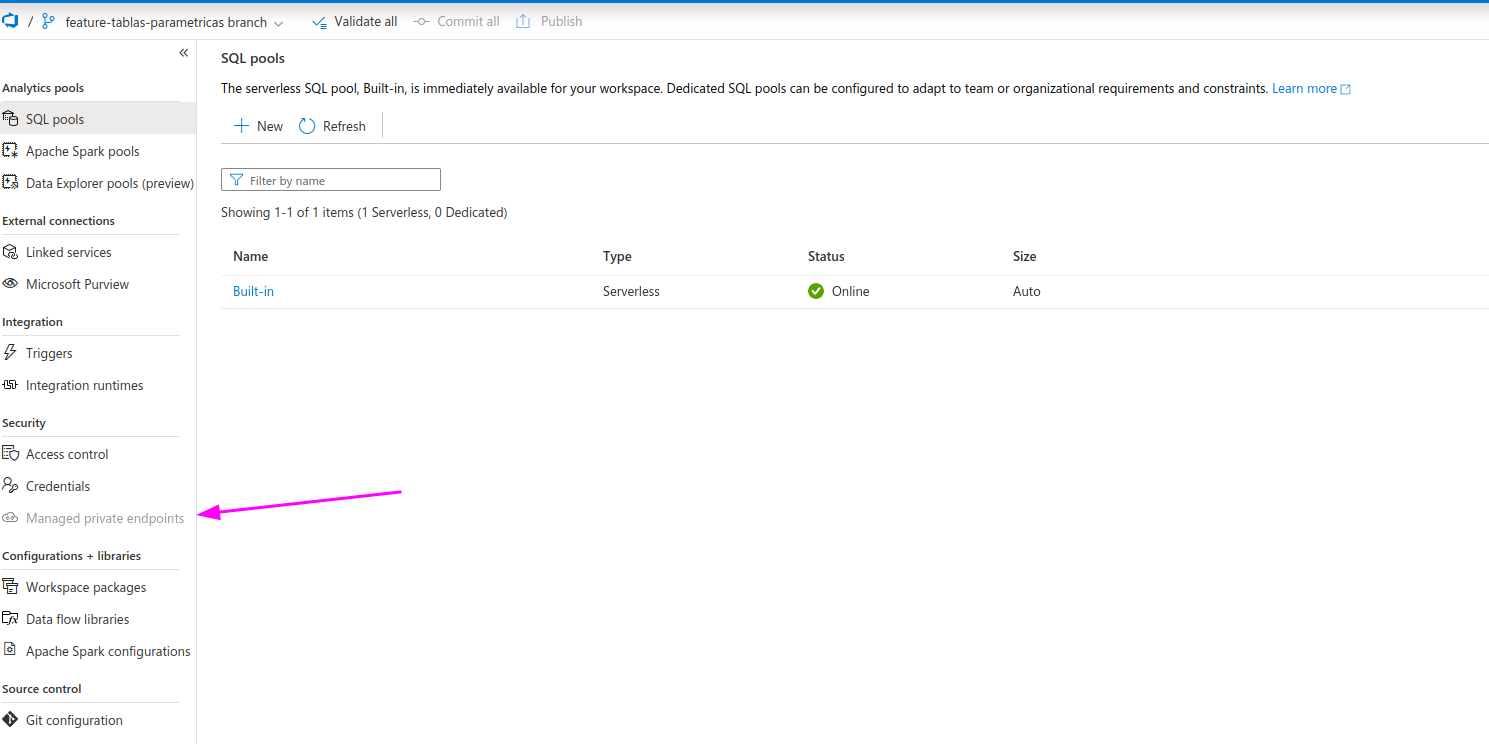
Task: Open the Learn more external link
Action: (1304, 88)
